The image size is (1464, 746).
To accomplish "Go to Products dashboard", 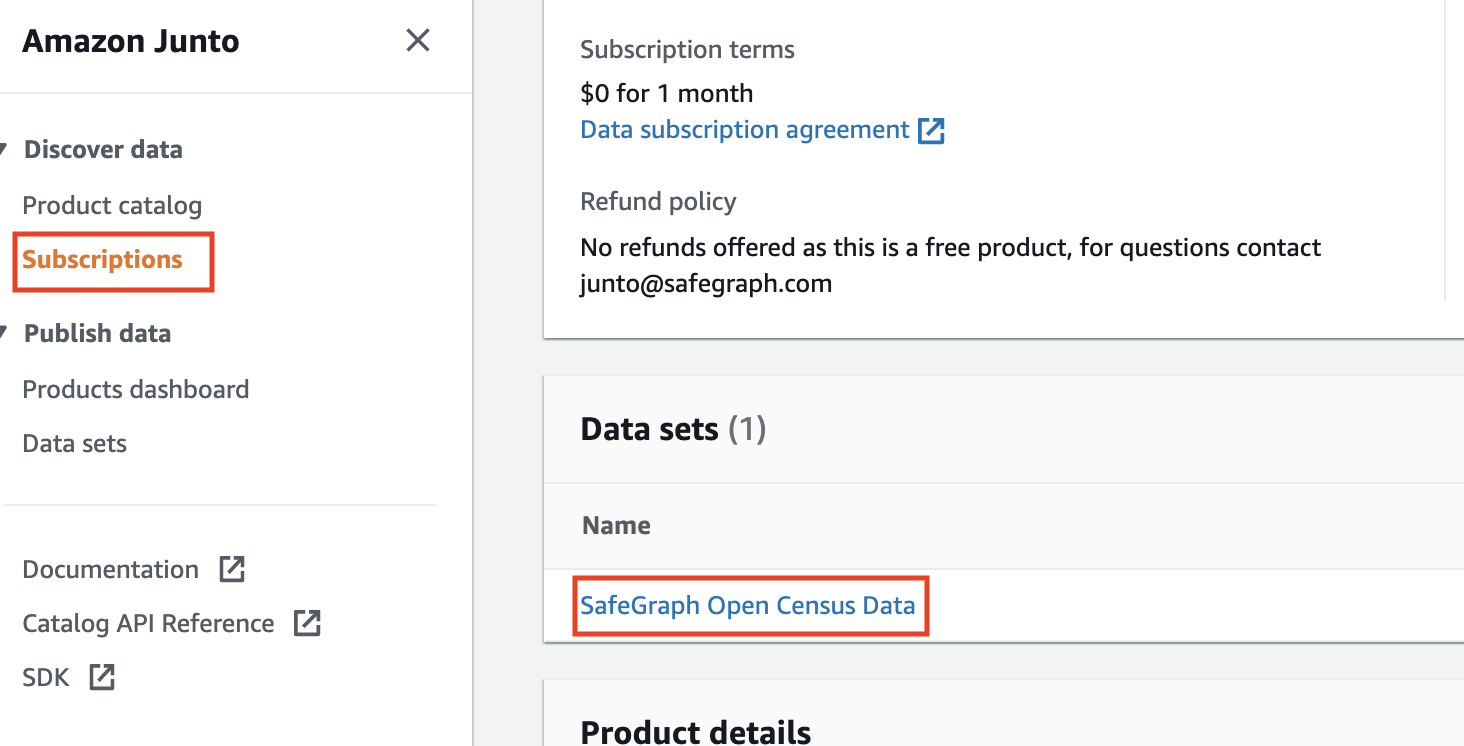I will tap(135, 389).
